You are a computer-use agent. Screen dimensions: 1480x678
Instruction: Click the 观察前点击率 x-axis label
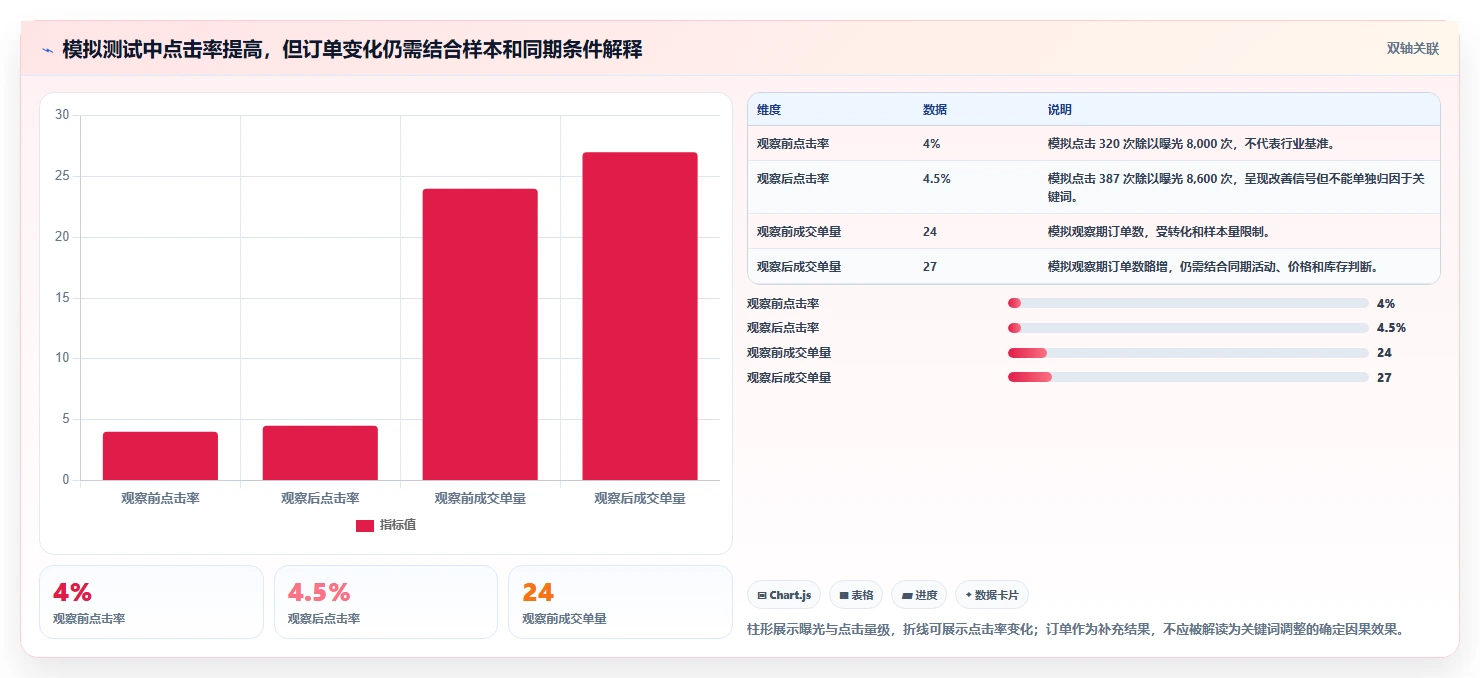160,498
